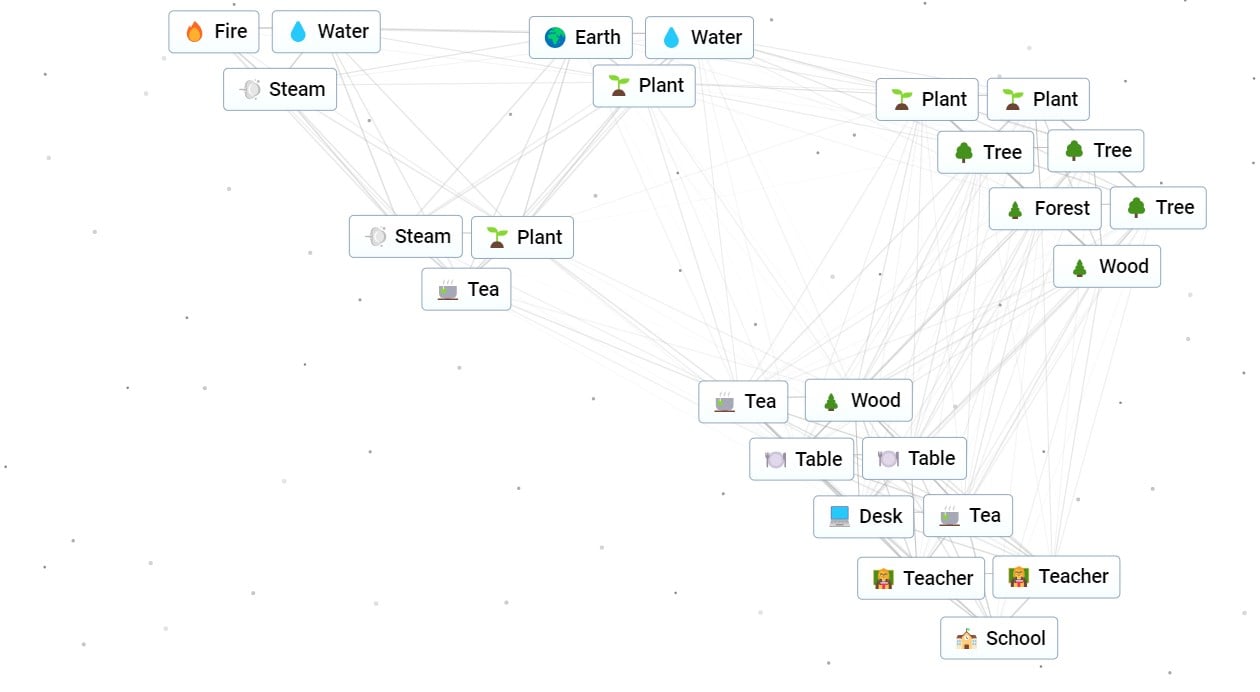Pick the Wood tile right of Tea
This screenshot has width=1260, height=692.
(858, 401)
